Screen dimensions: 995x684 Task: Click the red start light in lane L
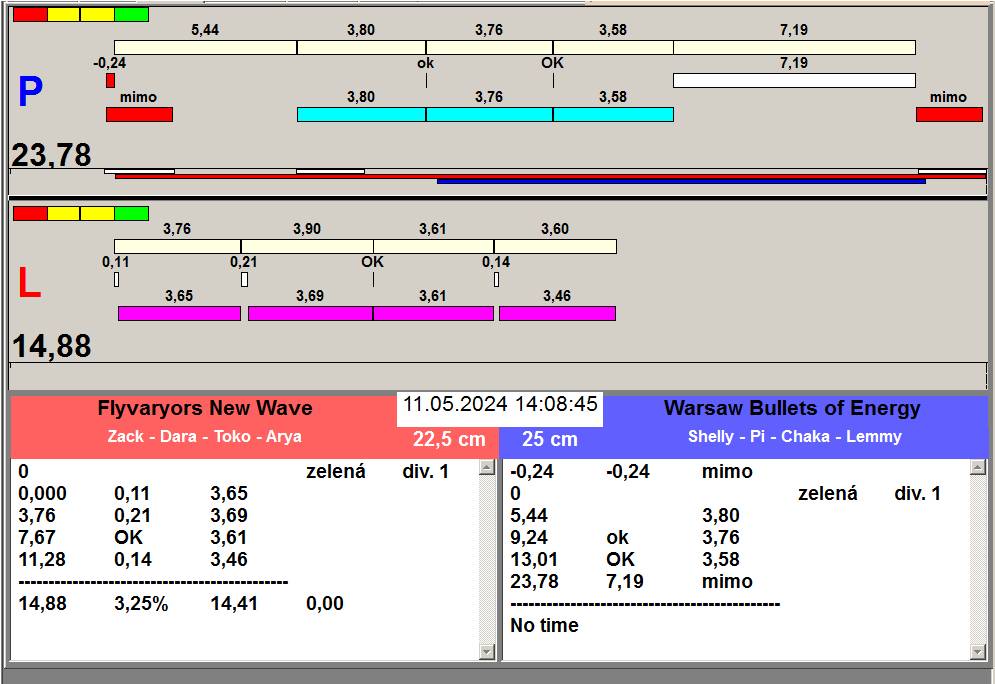[x=30, y=213]
